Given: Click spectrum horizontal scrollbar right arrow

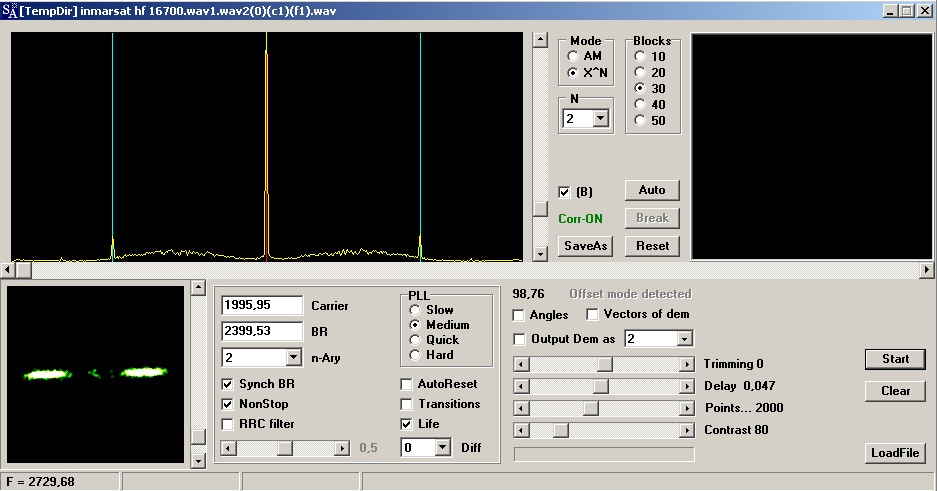Looking at the screenshot, I should point(927,270).
